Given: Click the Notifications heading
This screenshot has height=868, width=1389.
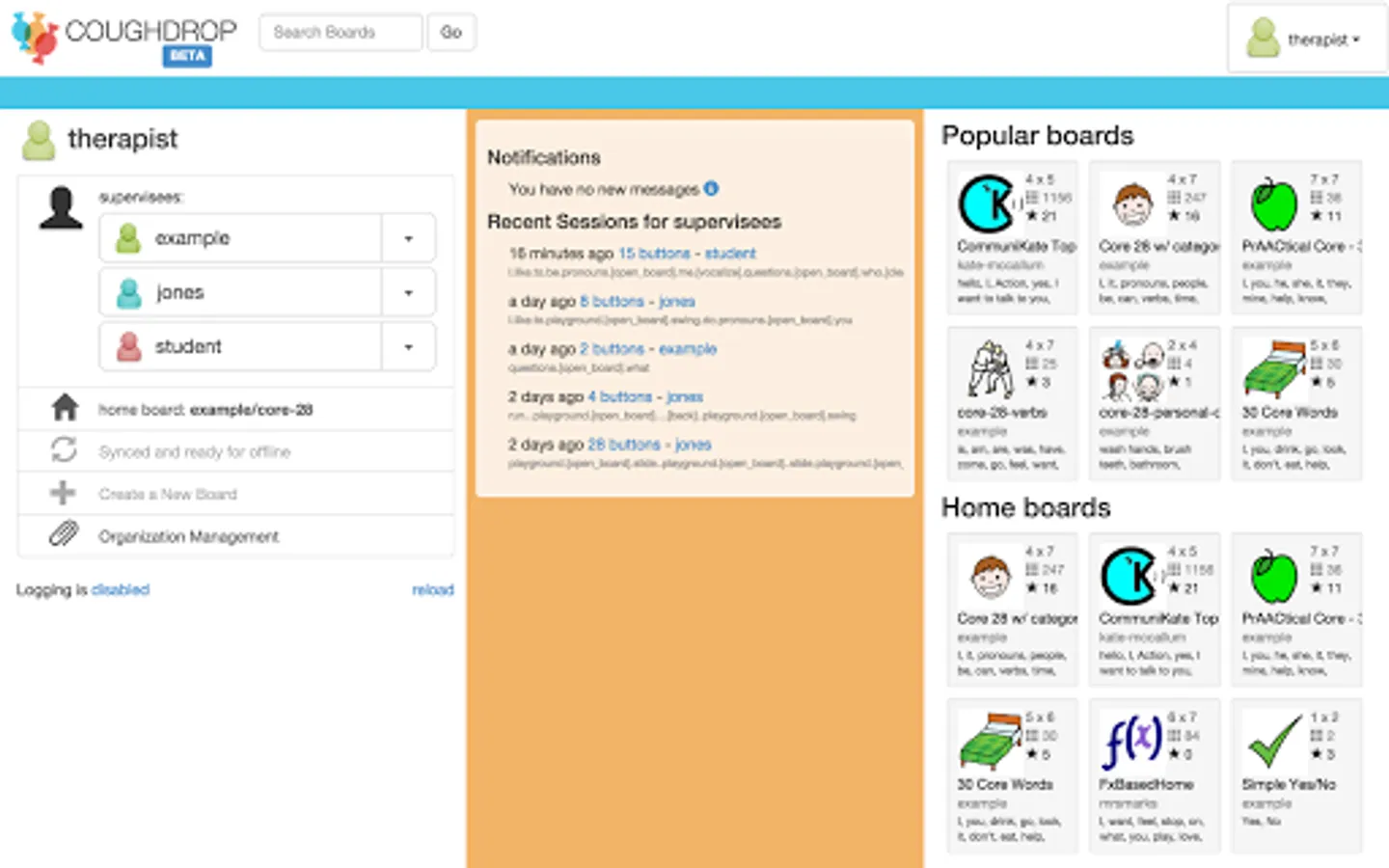Looking at the screenshot, I should pyautogui.click(x=543, y=157).
